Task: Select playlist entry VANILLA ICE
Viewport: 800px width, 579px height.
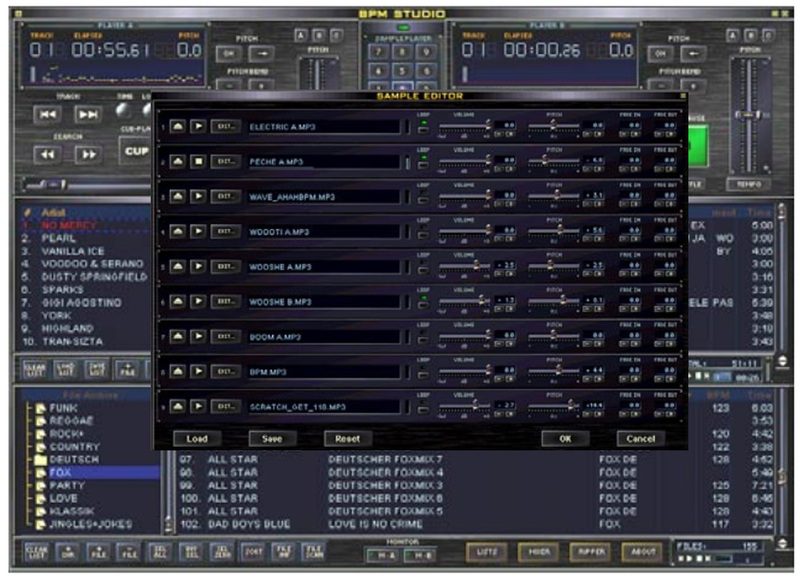Action: pos(73,251)
